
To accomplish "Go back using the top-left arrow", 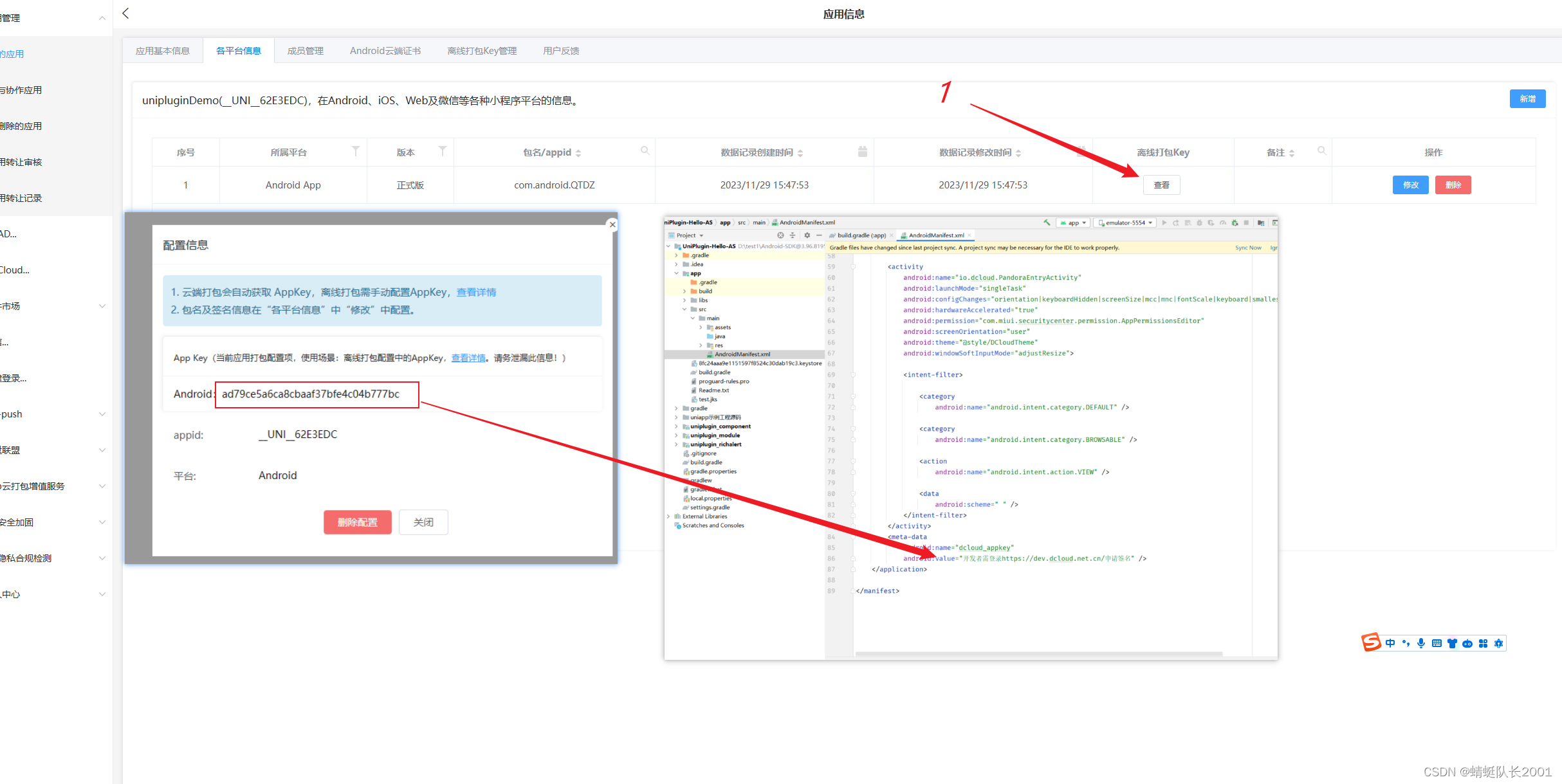I will tap(125, 13).
